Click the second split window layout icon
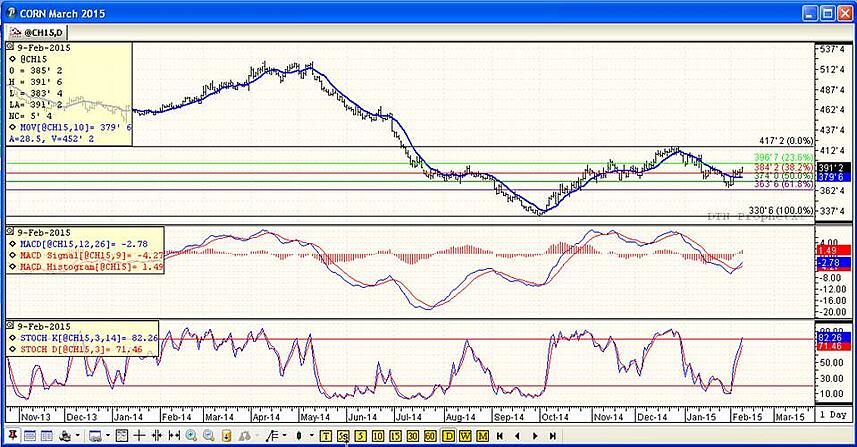 click(46, 436)
